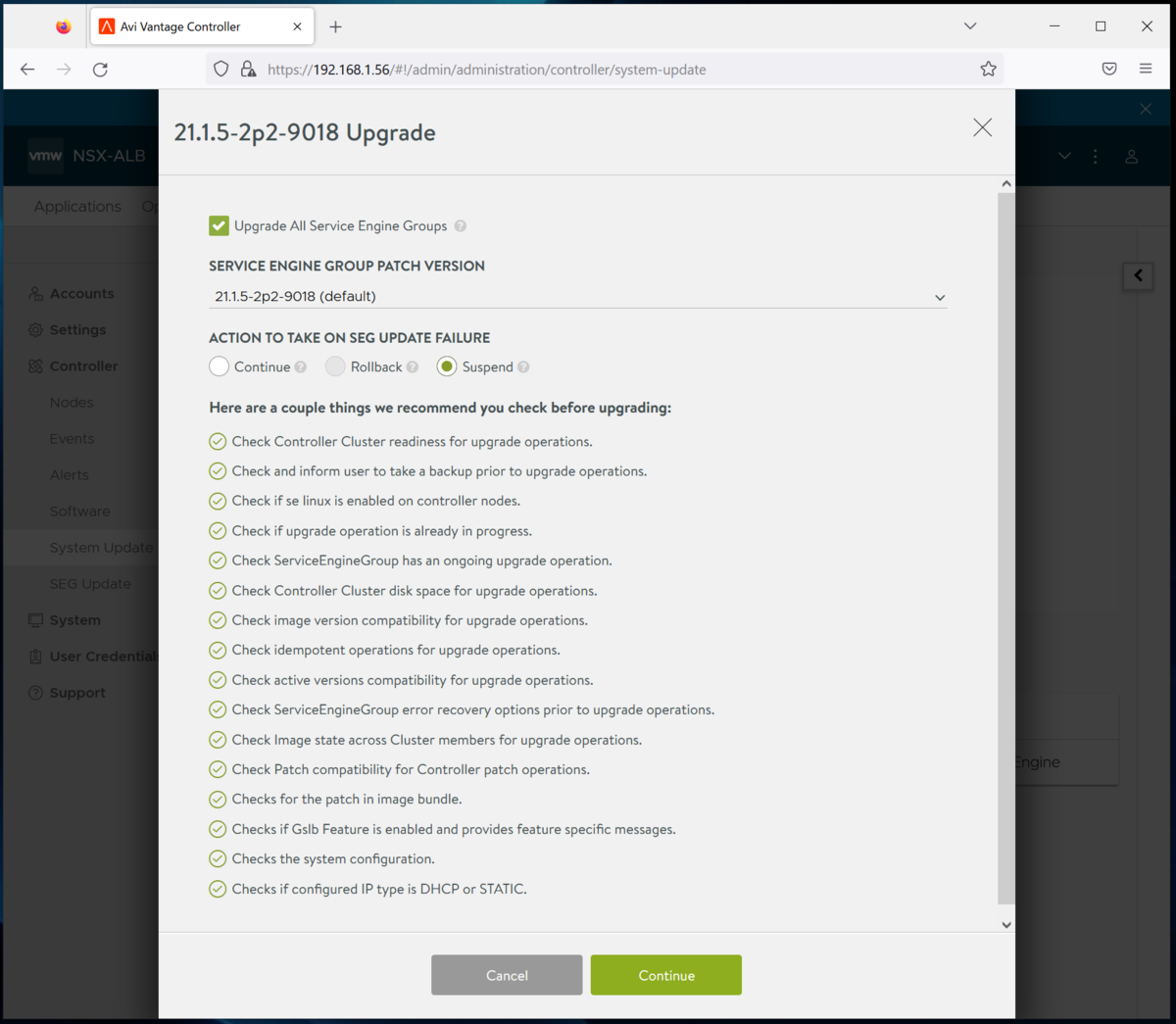List all tabs dropdown arrow
This screenshot has width=1176, height=1024.
pos(970,26)
